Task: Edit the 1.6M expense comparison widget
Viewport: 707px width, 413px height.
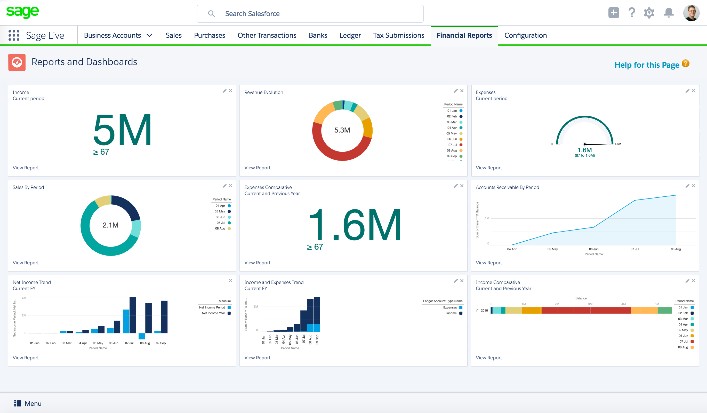Action: [x=455, y=186]
